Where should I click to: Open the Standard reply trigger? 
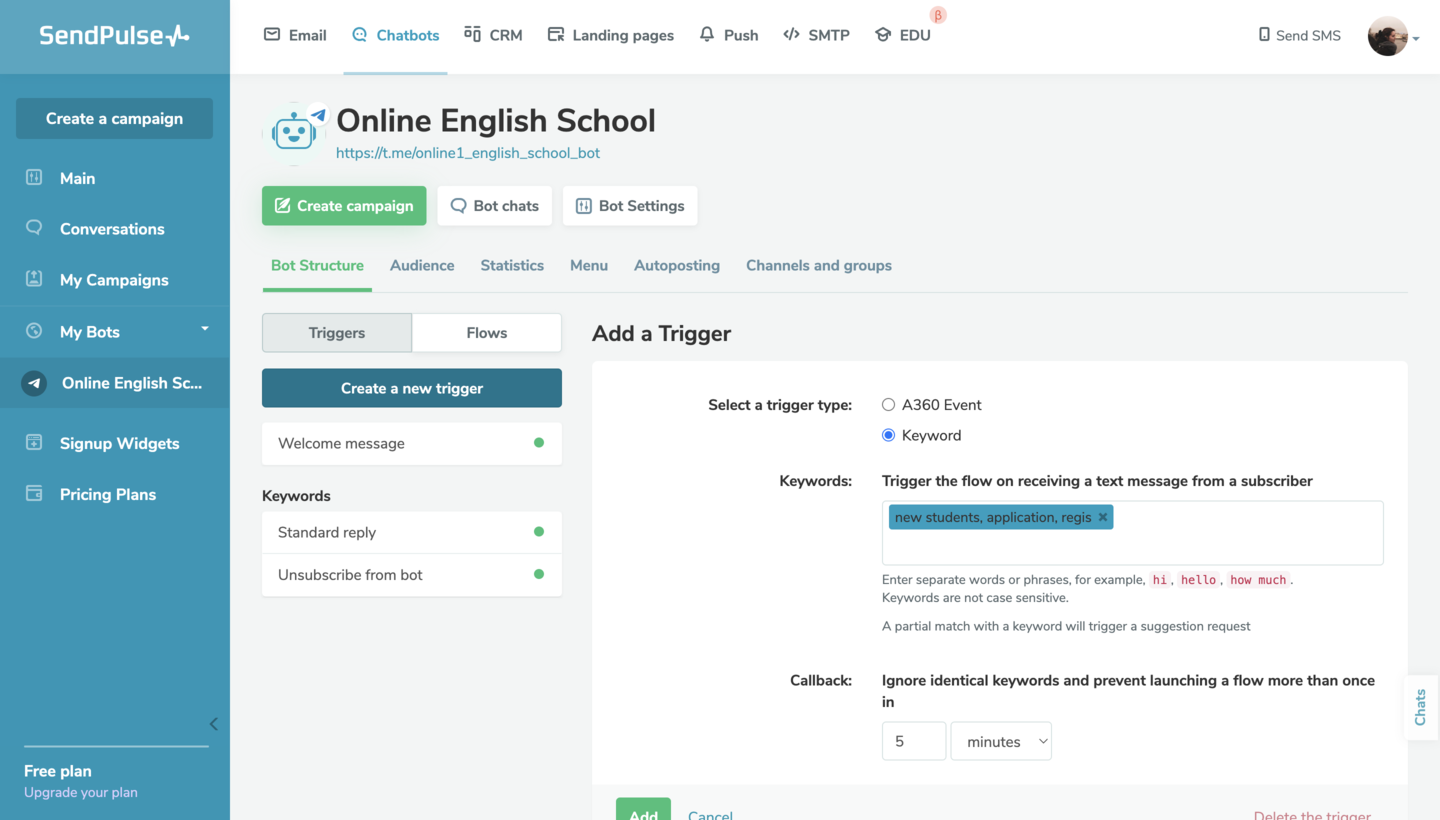pos(412,532)
